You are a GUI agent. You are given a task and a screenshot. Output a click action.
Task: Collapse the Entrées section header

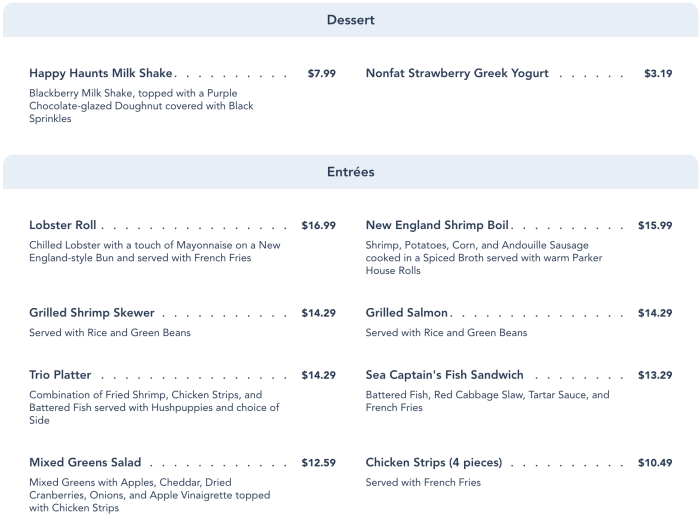click(350, 172)
